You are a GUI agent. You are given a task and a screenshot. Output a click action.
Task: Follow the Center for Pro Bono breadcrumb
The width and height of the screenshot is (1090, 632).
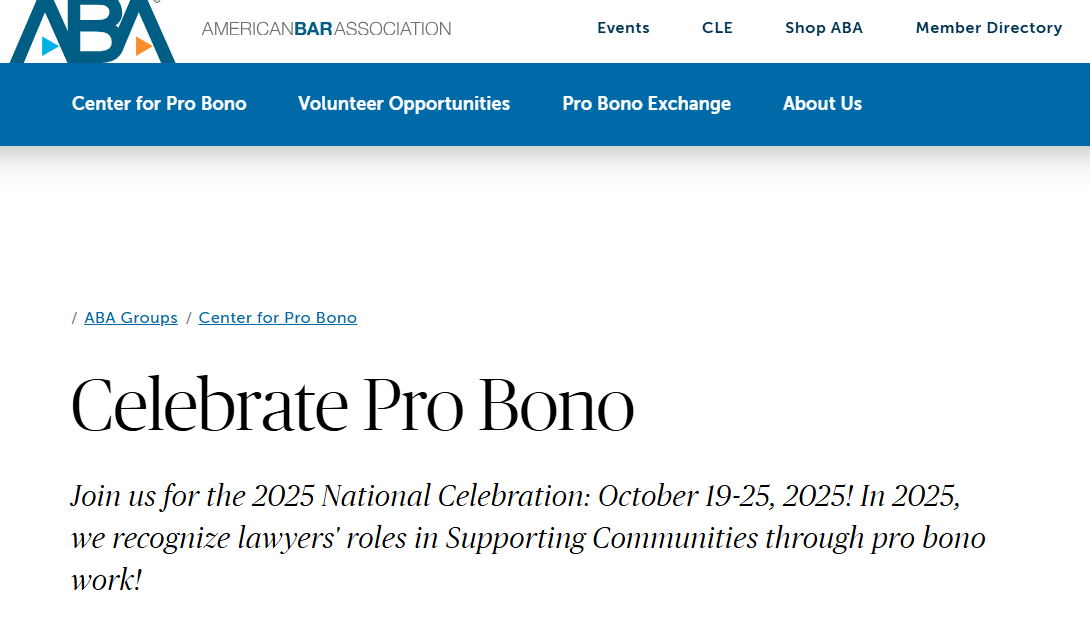pos(277,318)
